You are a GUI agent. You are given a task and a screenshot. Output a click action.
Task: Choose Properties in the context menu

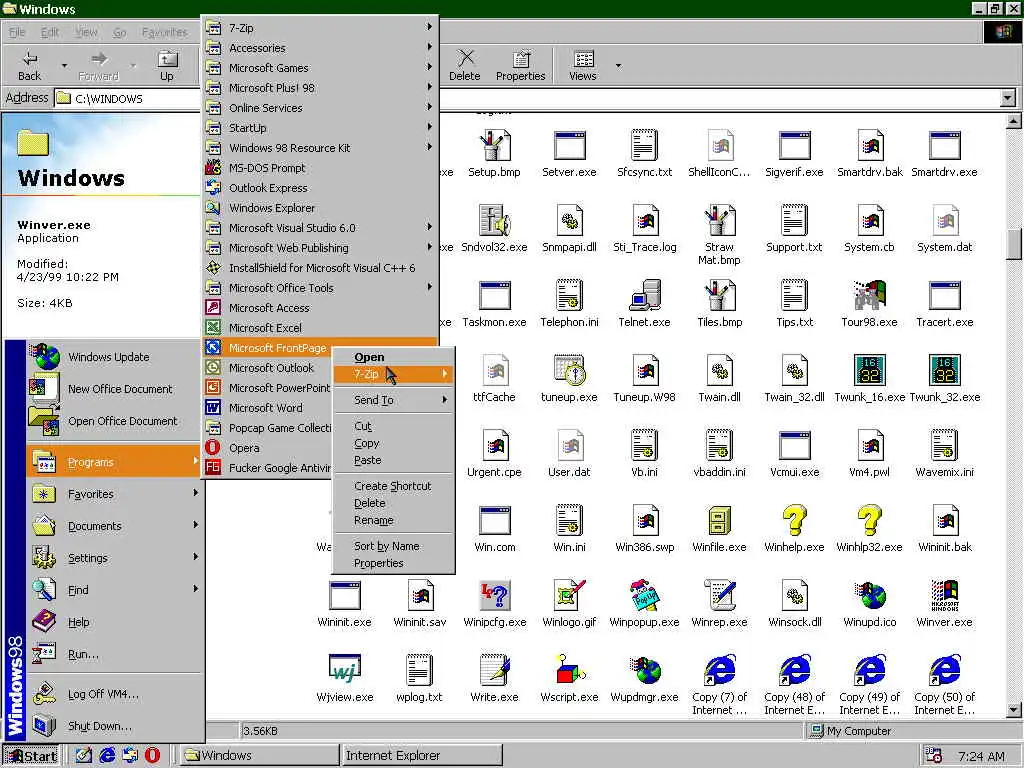392,563
